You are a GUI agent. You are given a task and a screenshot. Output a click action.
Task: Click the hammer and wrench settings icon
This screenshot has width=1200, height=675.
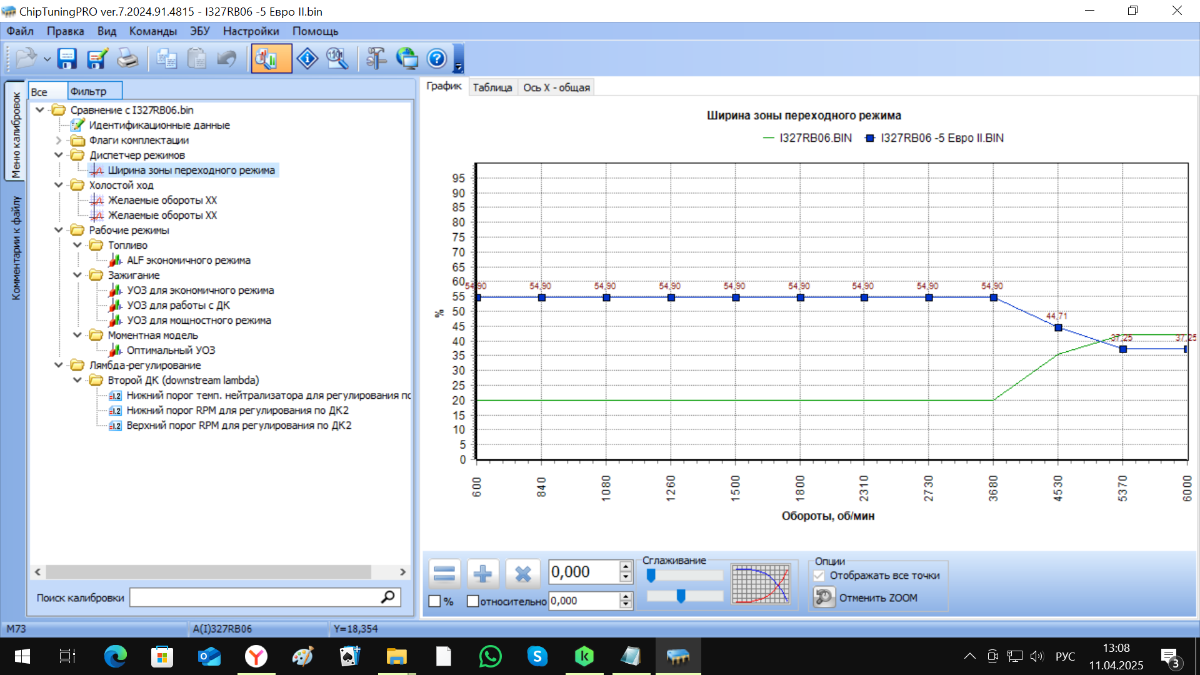(x=376, y=59)
